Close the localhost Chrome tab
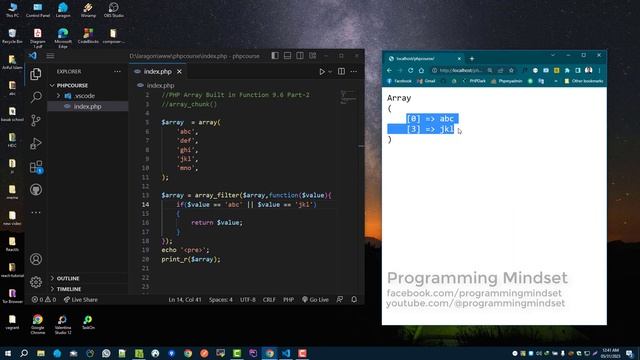This screenshot has width=640, height=360. tap(459, 59)
